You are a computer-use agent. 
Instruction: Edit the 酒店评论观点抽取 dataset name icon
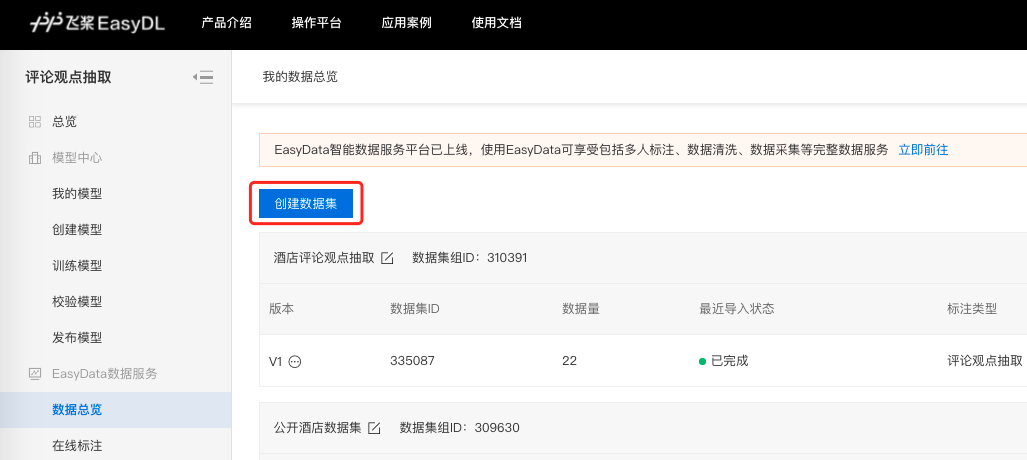[x=387, y=258]
